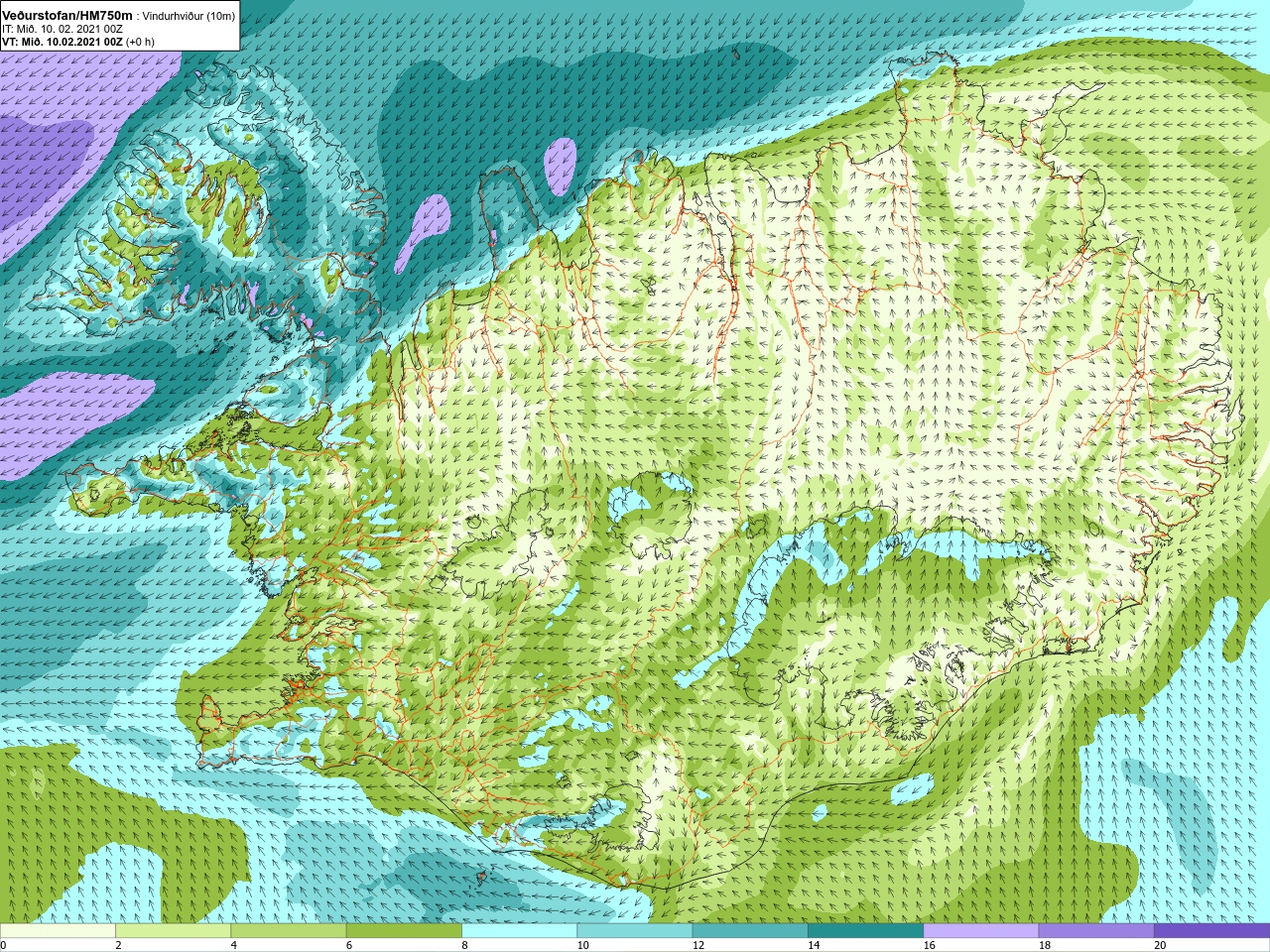Click the pale yellow 0–2 legend swatch
1270x952 pixels.
58,931
